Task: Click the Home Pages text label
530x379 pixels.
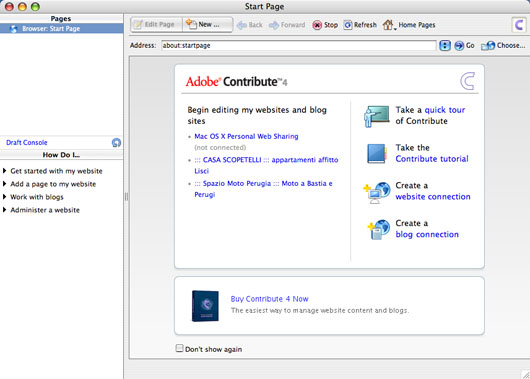Action: (x=417, y=25)
